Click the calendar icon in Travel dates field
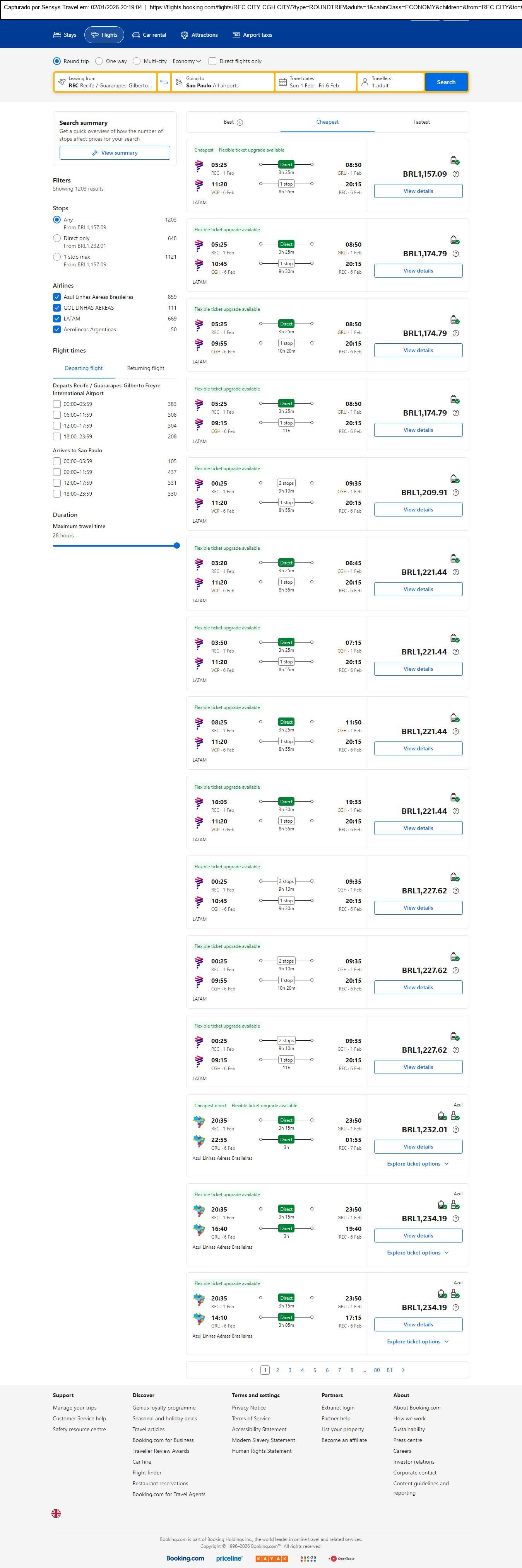The image size is (522, 1568). (x=282, y=82)
